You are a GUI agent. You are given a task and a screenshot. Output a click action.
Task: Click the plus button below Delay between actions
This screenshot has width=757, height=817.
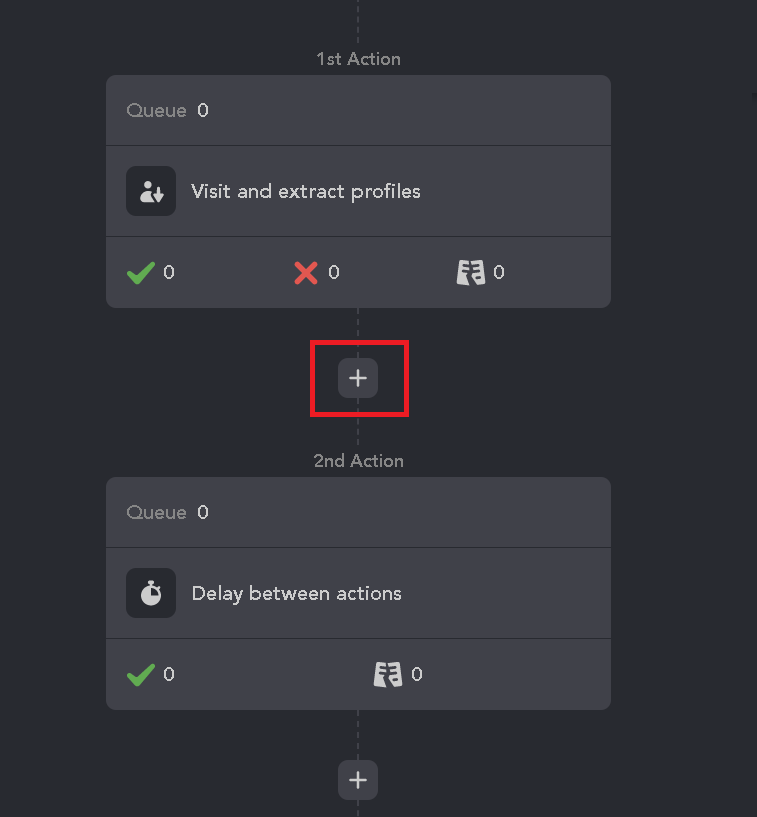tap(358, 780)
